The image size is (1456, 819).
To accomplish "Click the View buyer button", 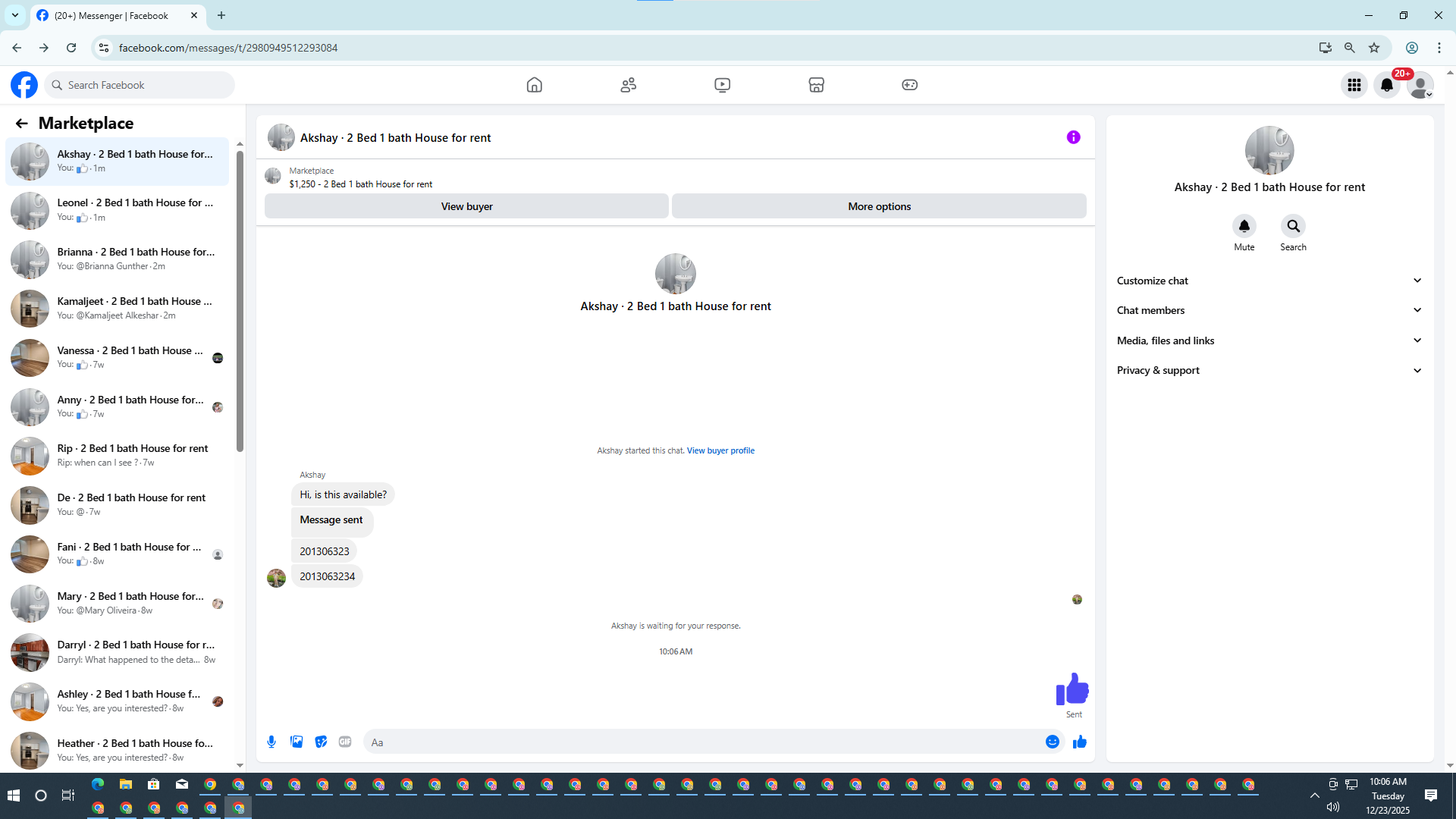I will (x=466, y=206).
